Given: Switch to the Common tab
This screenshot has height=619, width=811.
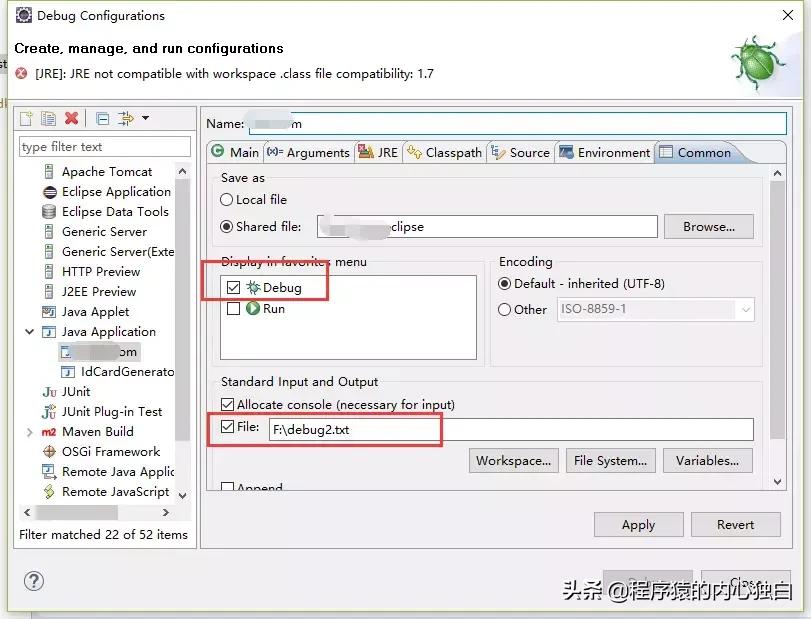Looking at the screenshot, I should coord(696,153).
